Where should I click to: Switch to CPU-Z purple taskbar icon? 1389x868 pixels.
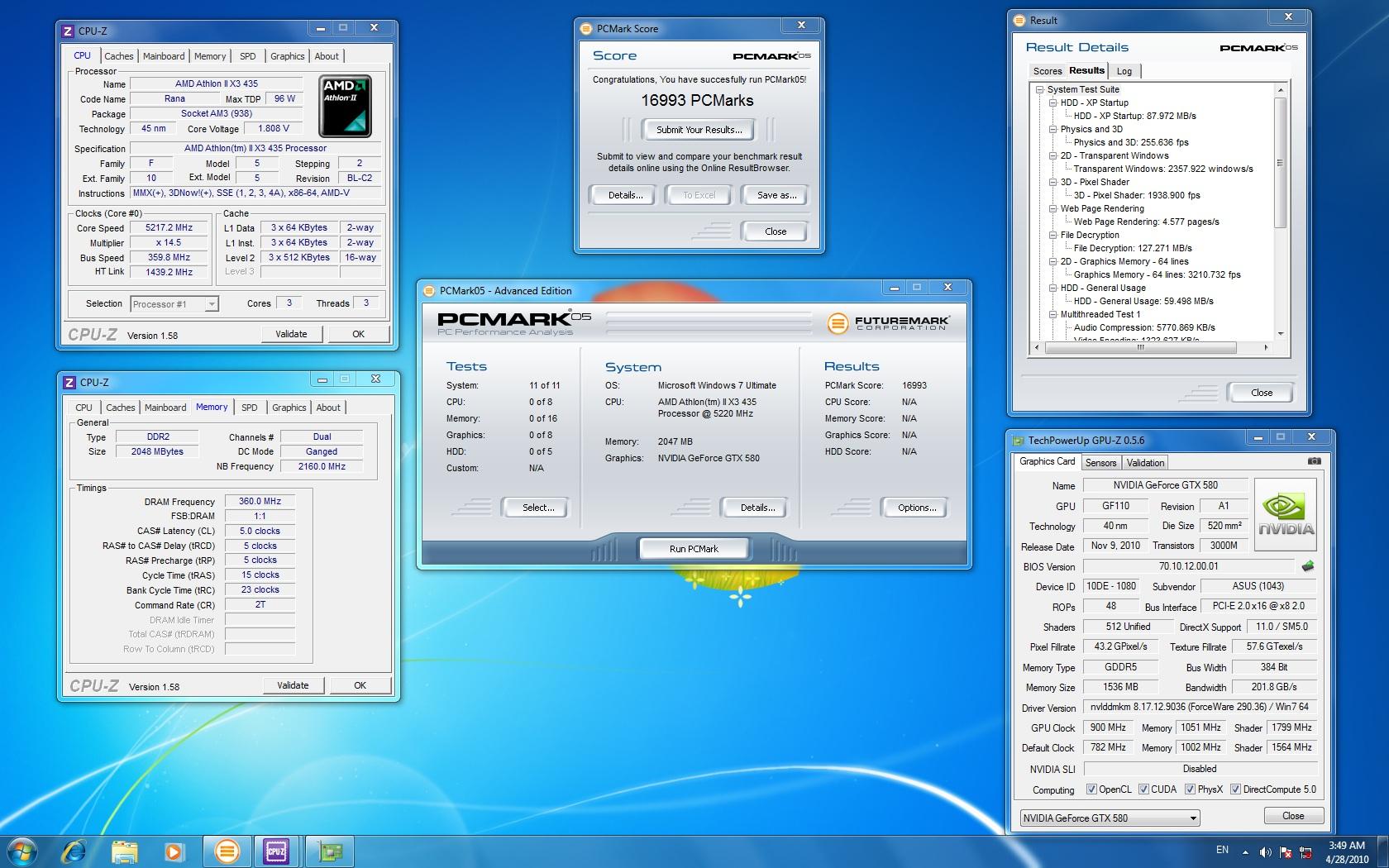[x=275, y=851]
